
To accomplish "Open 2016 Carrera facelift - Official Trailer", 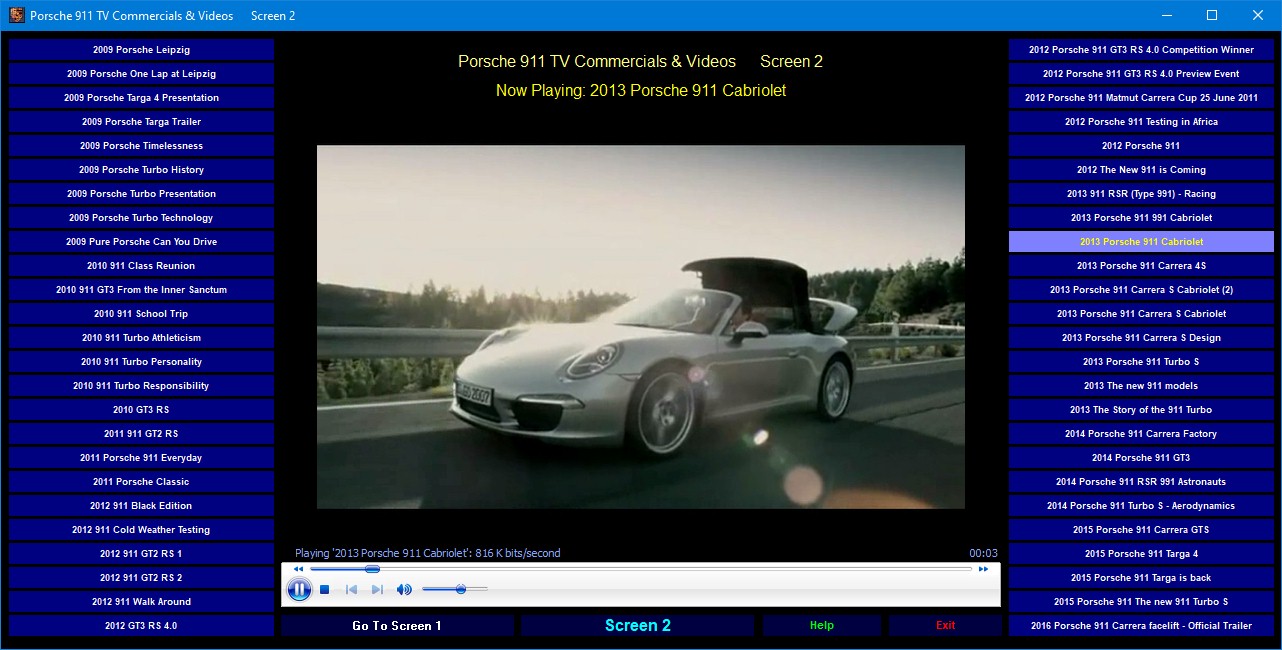I will coord(1141,626).
